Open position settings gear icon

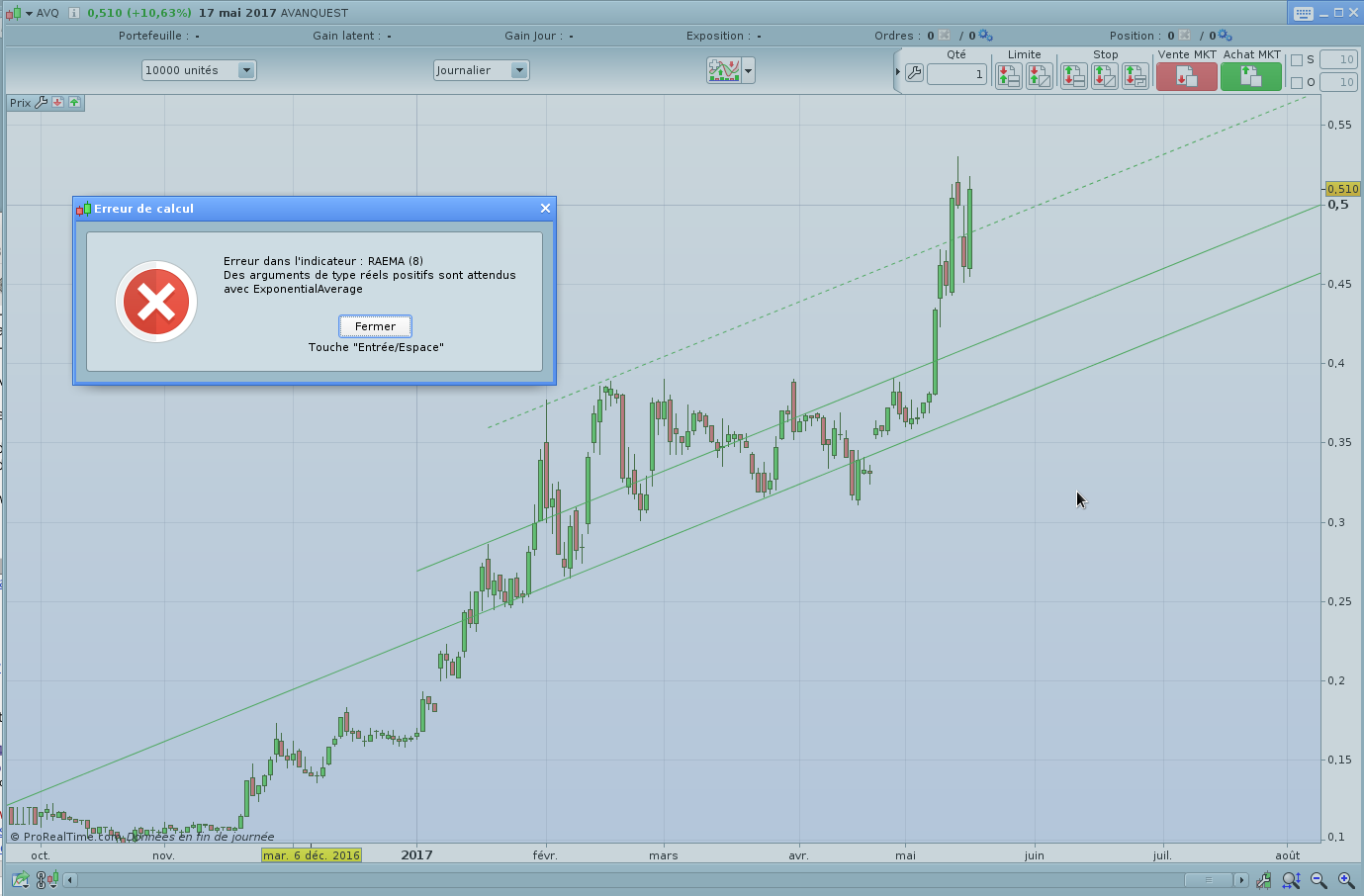1226,36
